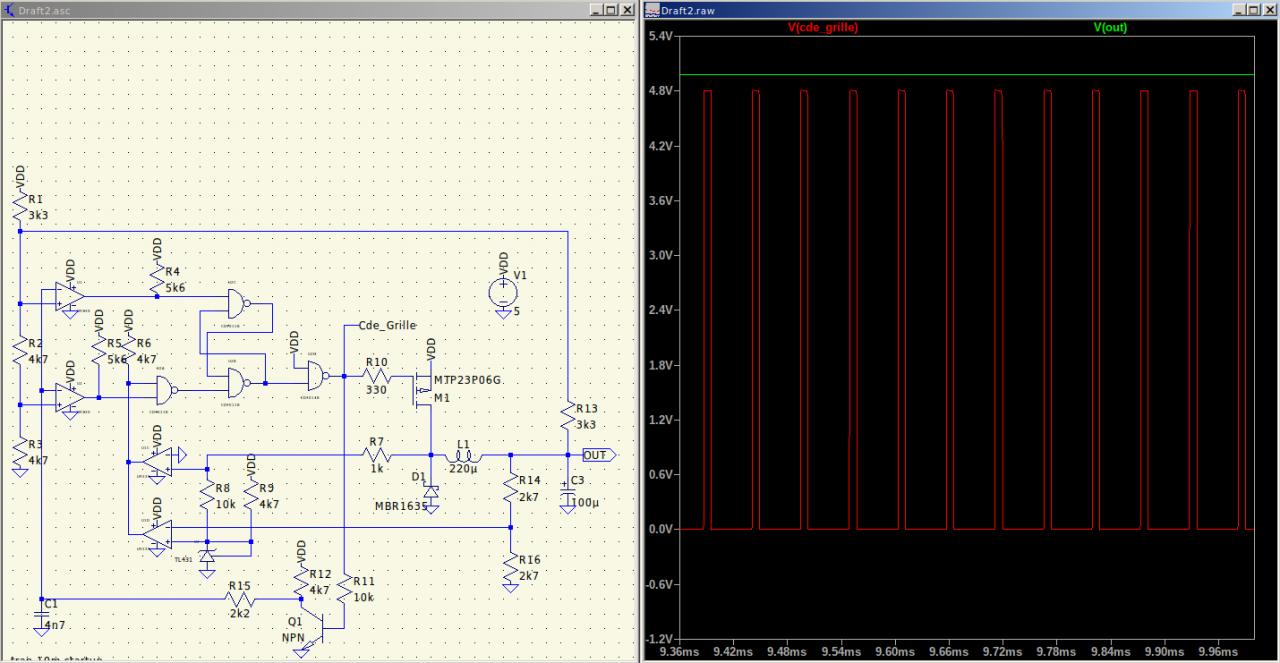This screenshot has height=663, width=1280.
Task: Select the R10 330 resistor symbol
Action: pos(376,376)
